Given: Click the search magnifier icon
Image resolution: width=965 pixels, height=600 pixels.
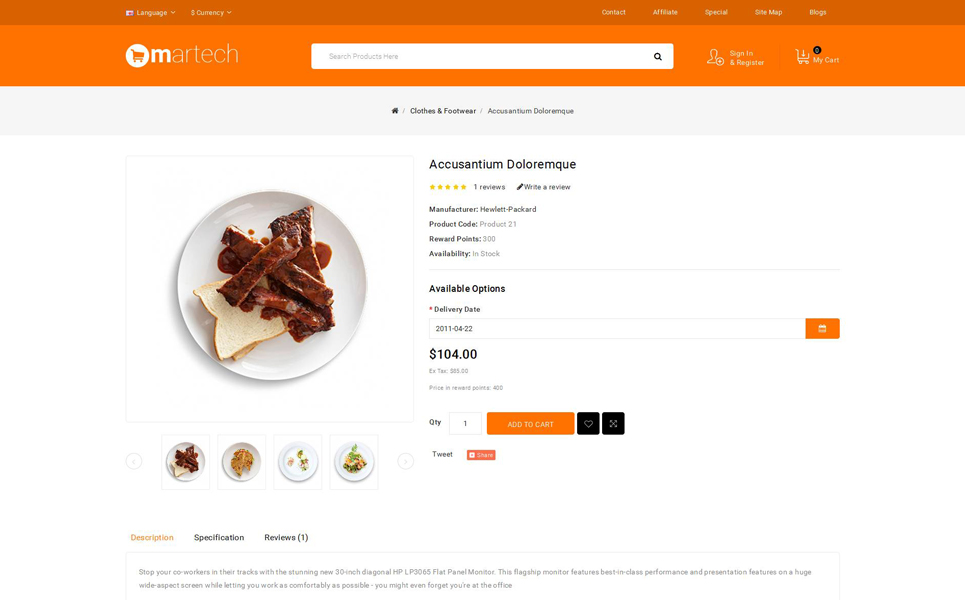Looking at the screenshot, I should pyautogui.click(x=657, y=57).
